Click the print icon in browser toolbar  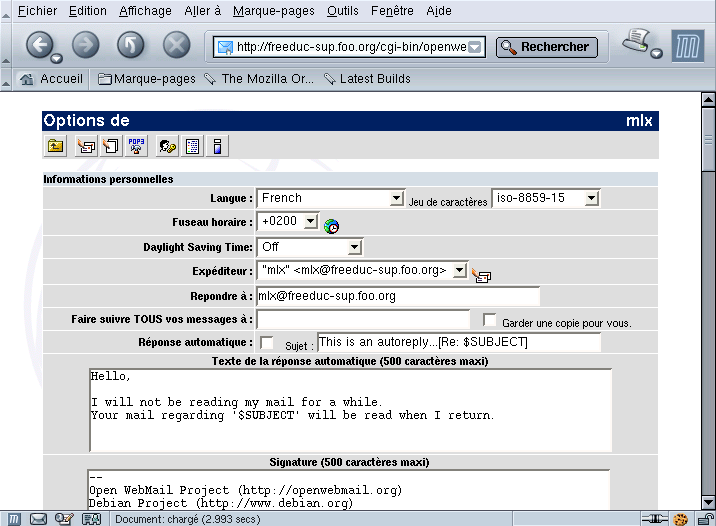click(637, 43)
